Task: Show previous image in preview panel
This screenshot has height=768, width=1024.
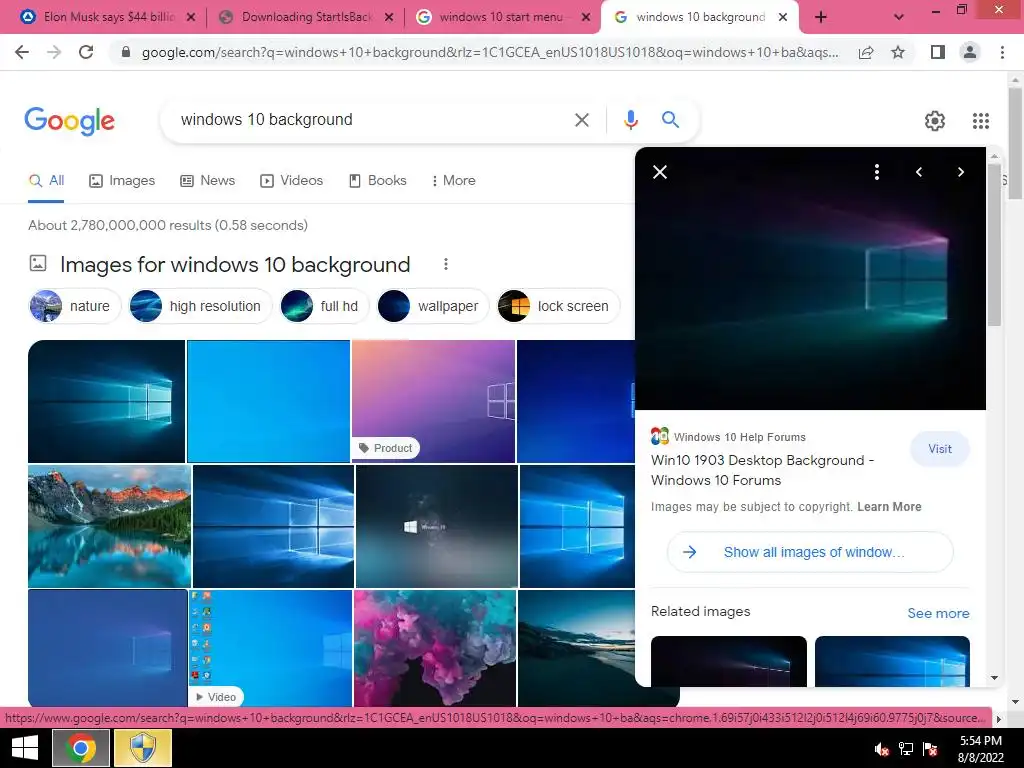Action: (x=919, y=172)
